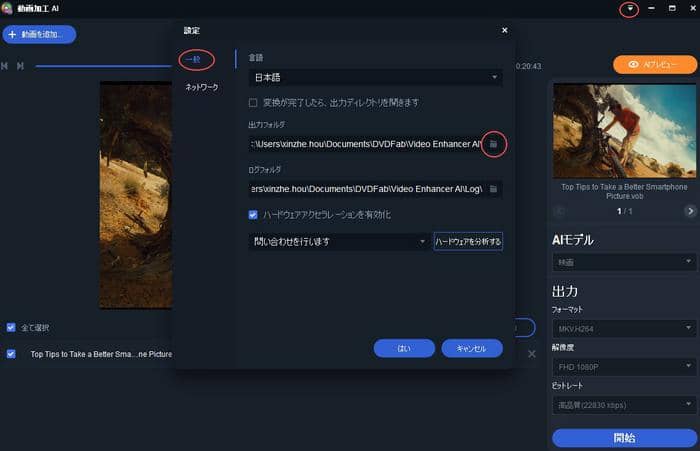Viewport: 700px width, 451px height.
Task: Click the log folder path field
Action: coord(367,189)
